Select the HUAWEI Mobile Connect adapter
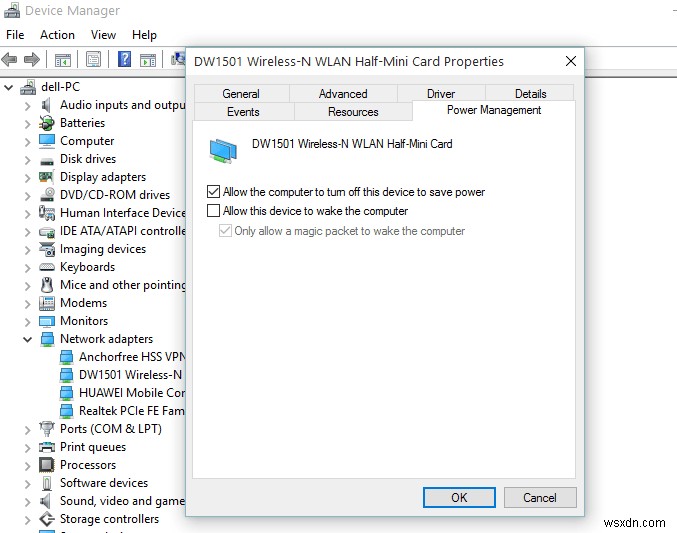 point(122,393)
